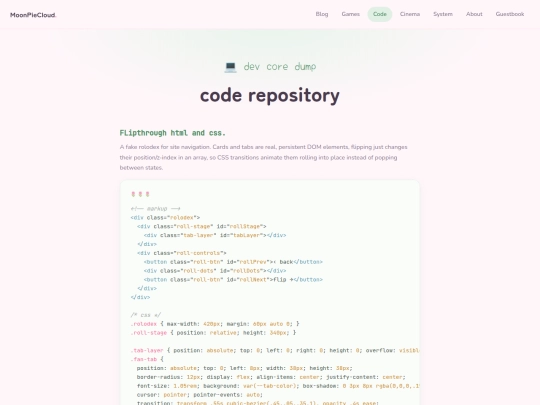Click the first code-window dot
The image size is (540, 405).
(x=133, y=194)
